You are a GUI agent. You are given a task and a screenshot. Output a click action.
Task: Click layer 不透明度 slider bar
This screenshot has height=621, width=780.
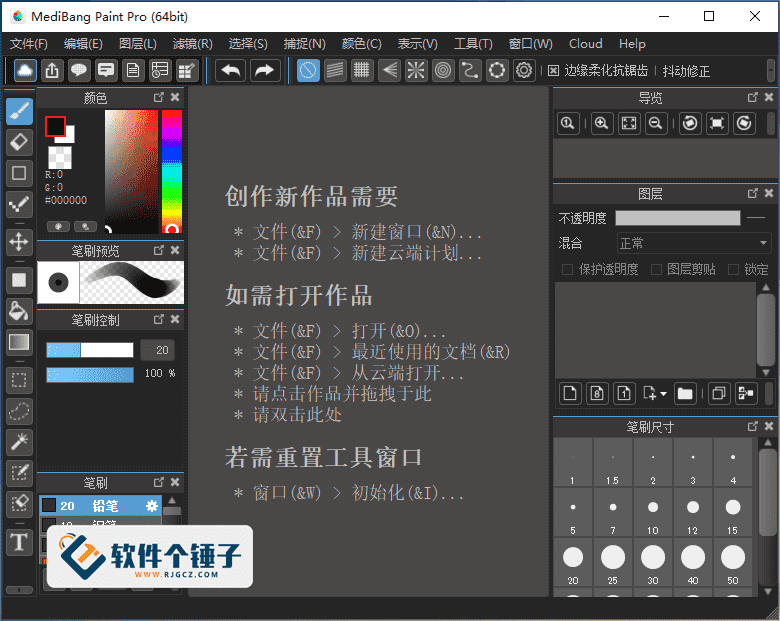(x=678, y=218)
